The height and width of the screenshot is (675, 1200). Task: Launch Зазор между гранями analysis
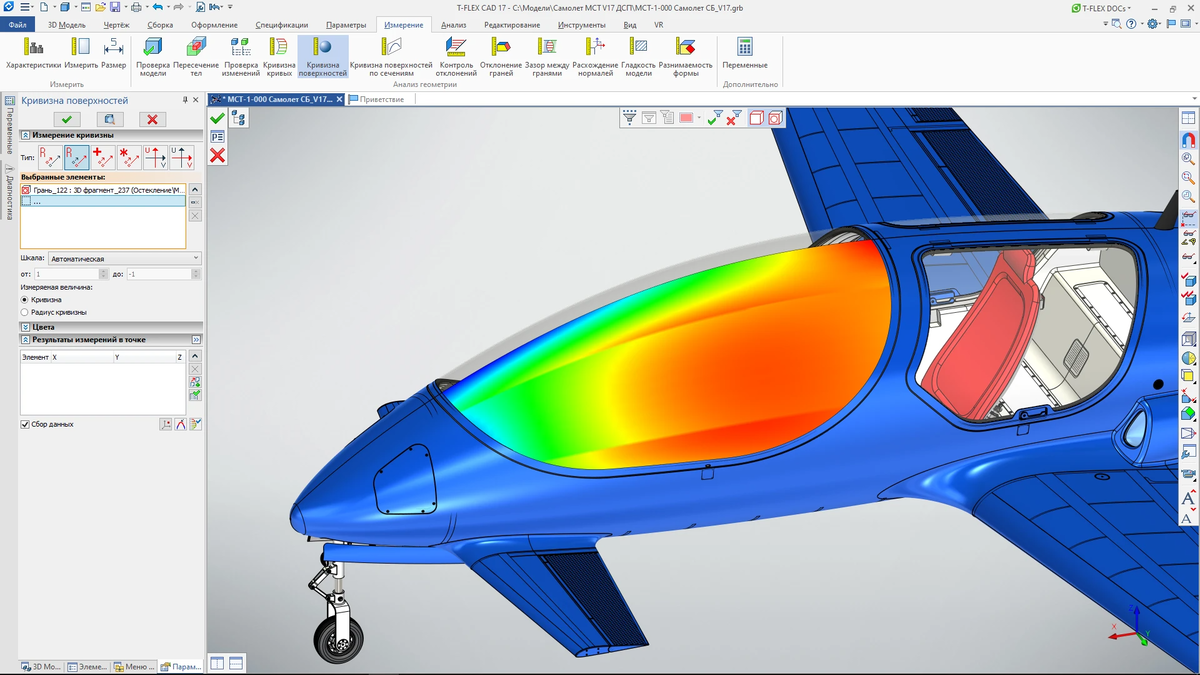coord(547,58)
